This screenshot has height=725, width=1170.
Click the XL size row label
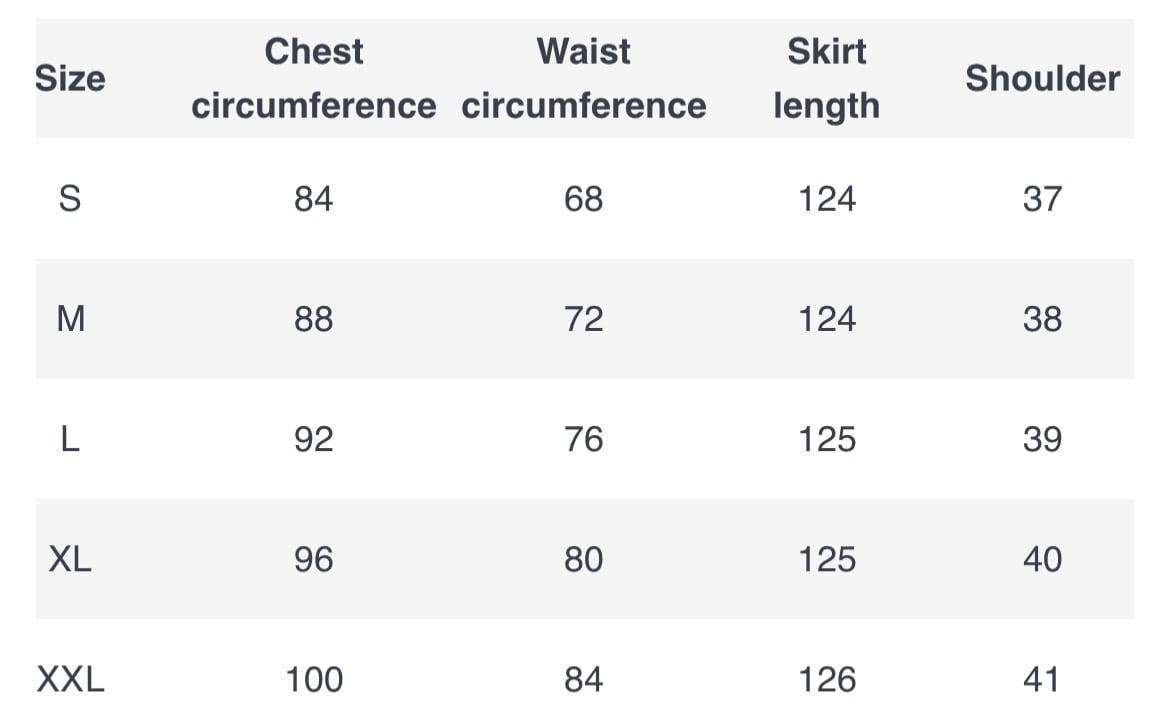click(x=70, y=559)
